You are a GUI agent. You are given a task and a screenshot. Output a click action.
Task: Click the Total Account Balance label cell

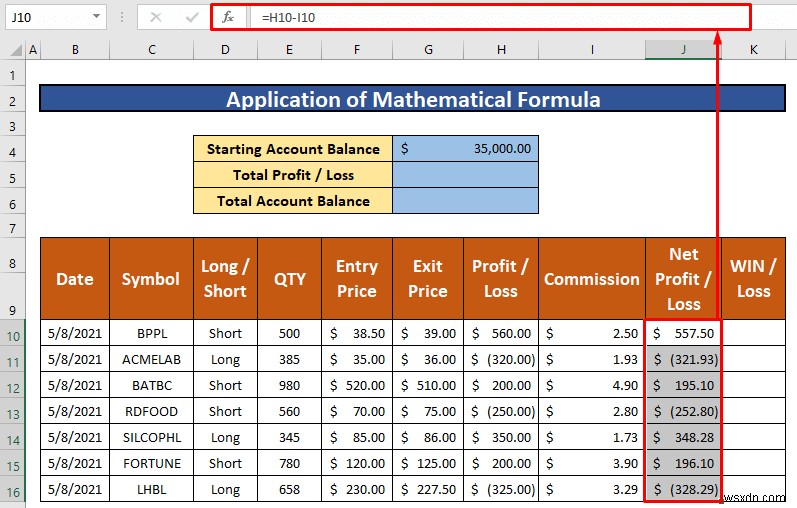pyautogui.click(x=293, y=201)
